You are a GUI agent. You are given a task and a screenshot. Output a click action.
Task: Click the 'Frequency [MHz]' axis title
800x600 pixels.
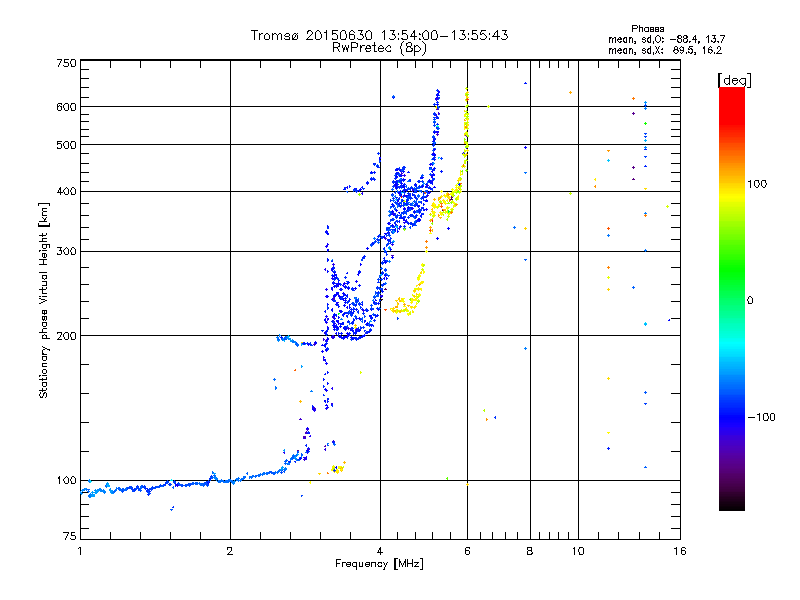pos(379,564)
